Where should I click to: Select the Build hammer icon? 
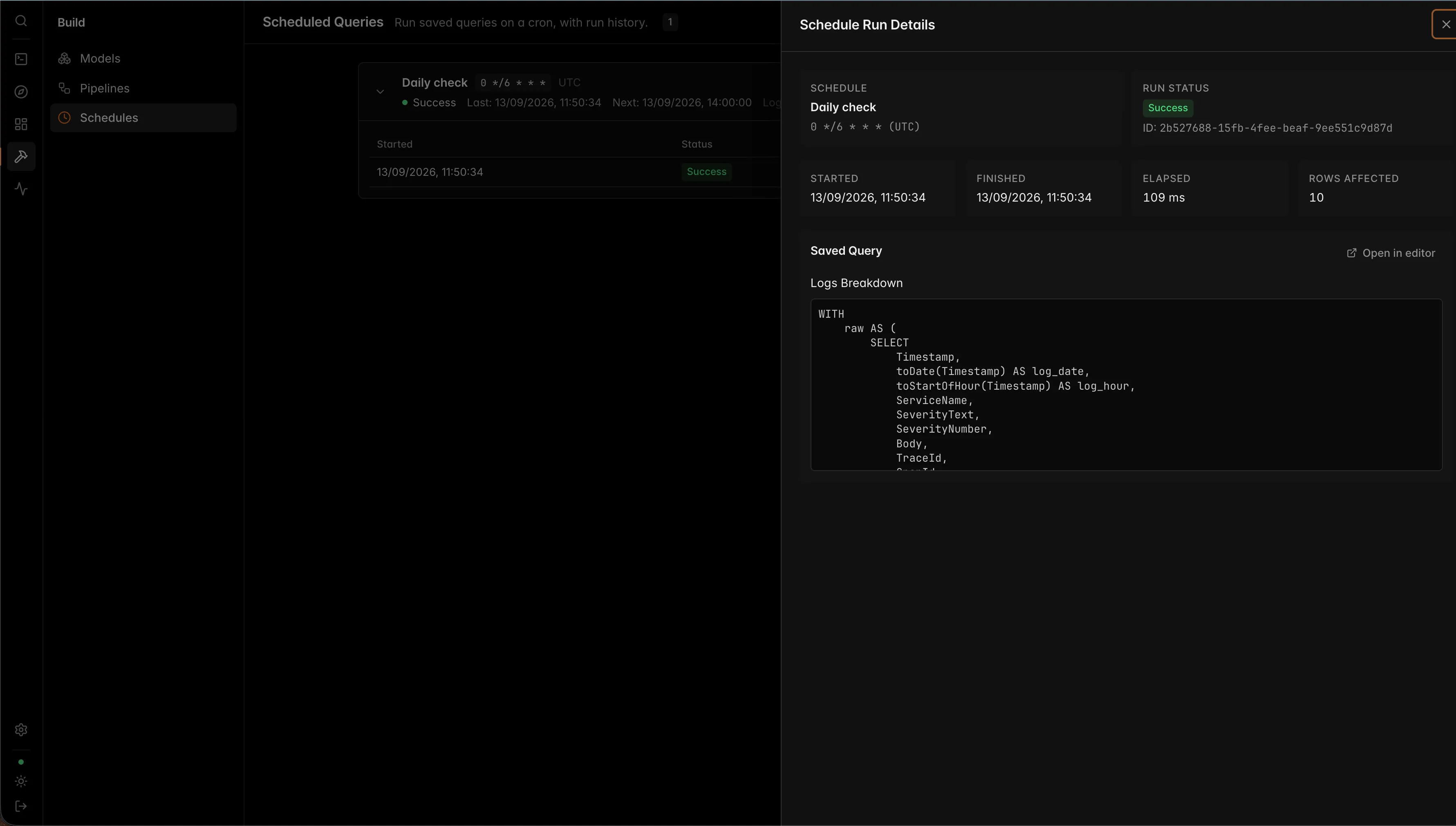[x=21, y=157]
